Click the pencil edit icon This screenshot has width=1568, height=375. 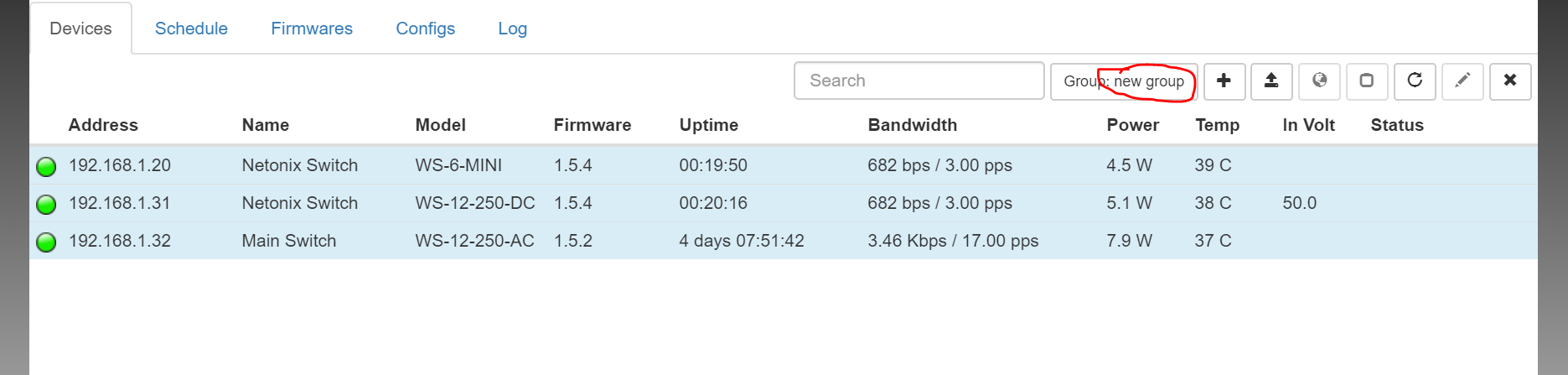click(1462, 81)
